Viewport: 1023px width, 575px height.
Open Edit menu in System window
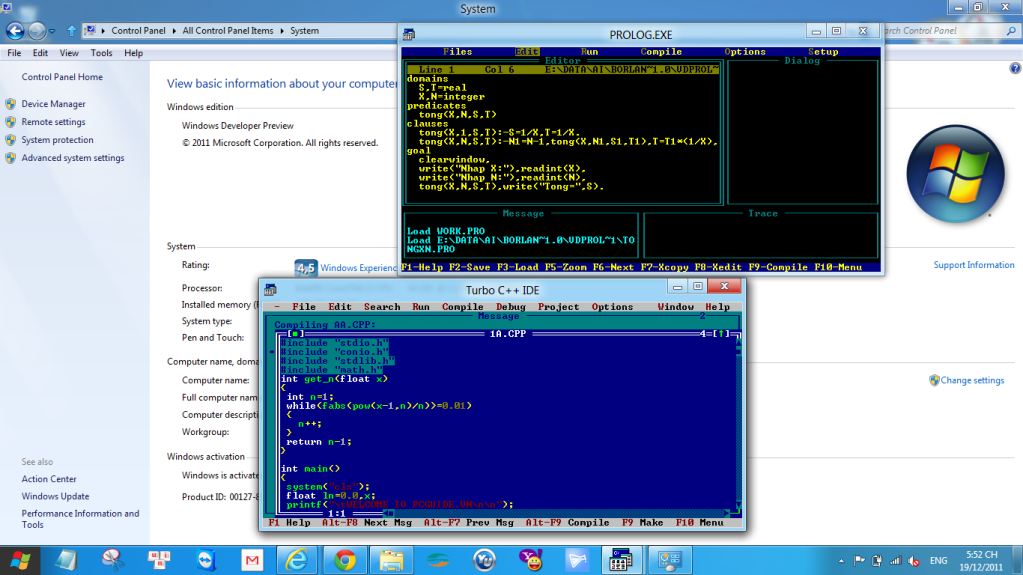40,53
